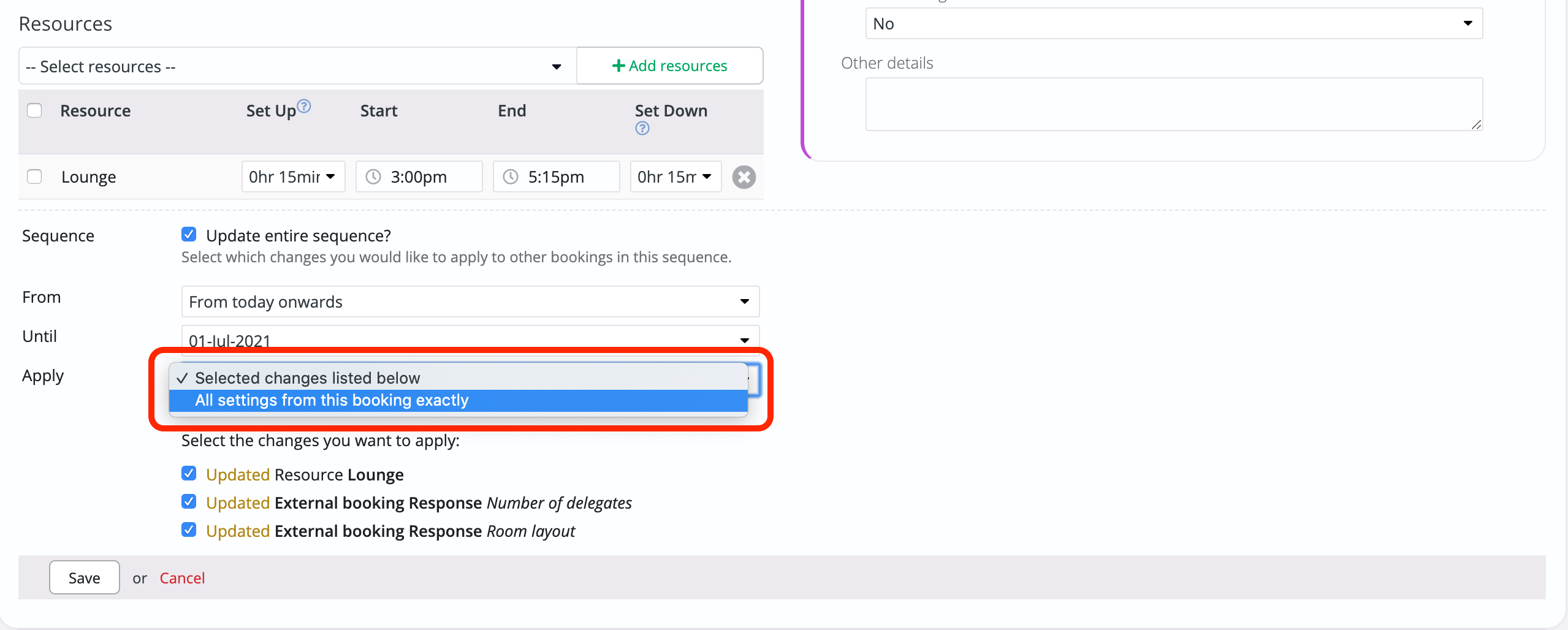Image resolution: width=1568 pixels, height=630 pixels.
Task: Uncheck Updated Response Room layout
Action: click(188, 529)
